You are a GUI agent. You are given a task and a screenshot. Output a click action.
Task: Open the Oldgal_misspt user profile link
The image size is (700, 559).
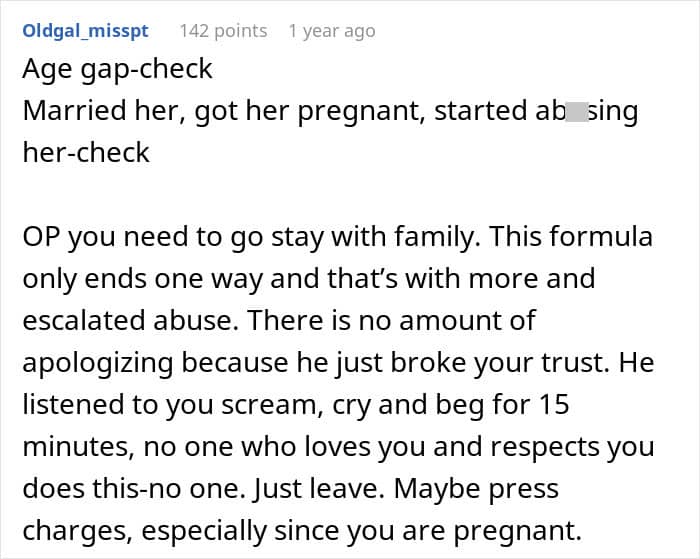[x=85, y=31]
